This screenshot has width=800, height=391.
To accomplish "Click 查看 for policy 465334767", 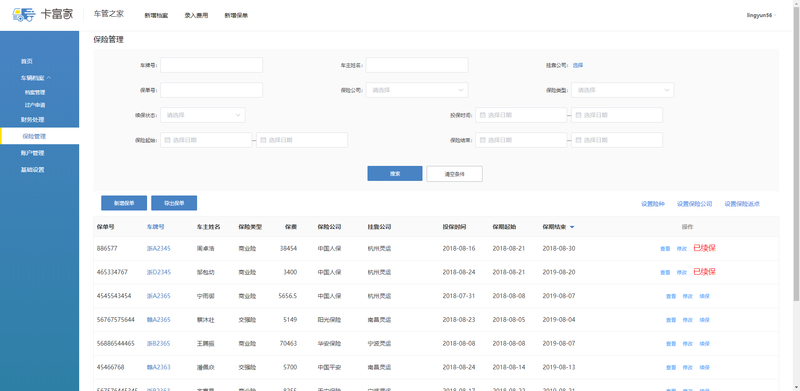I will click(x=665, y=273).
